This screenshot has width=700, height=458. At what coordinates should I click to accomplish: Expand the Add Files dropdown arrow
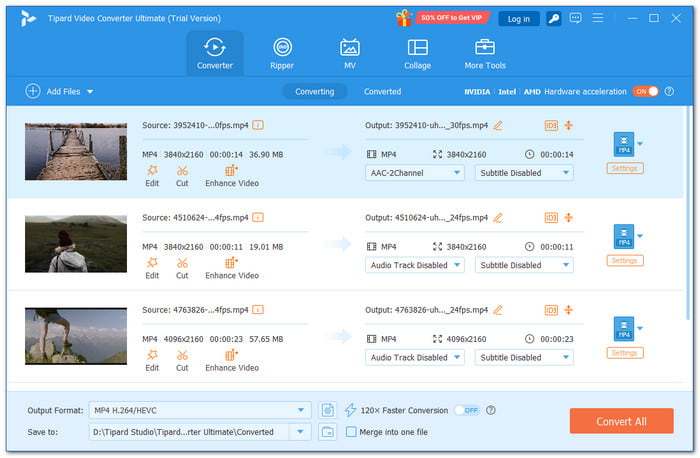(90, 92)
